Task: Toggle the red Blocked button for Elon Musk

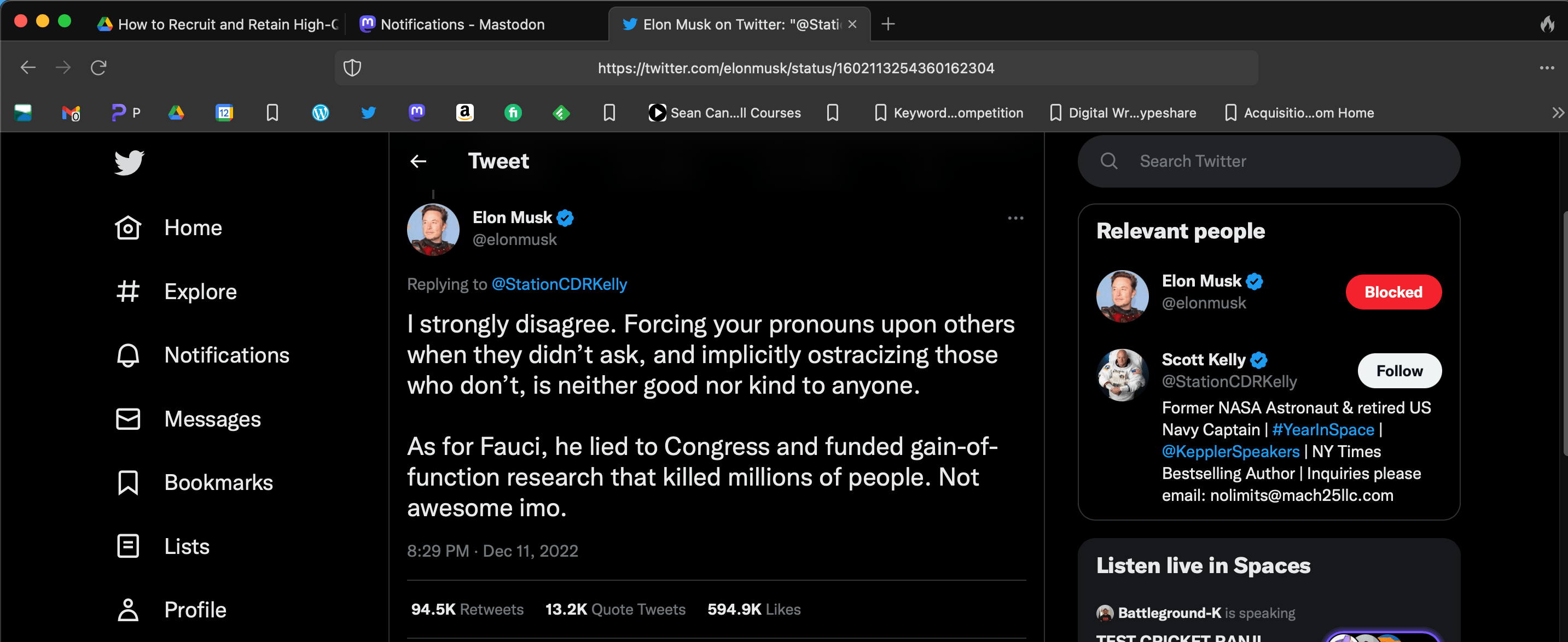Action: tap(1393, 292)
